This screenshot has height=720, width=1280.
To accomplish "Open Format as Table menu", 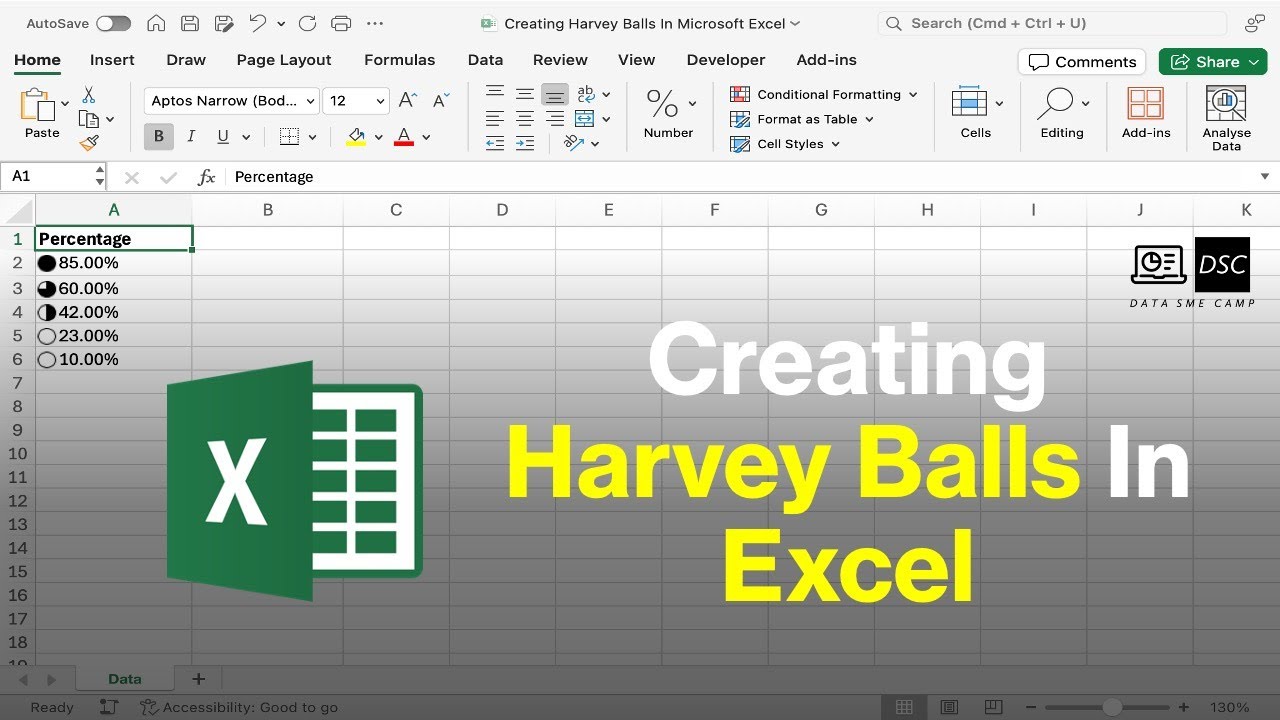I will click(x=801, y=119).
